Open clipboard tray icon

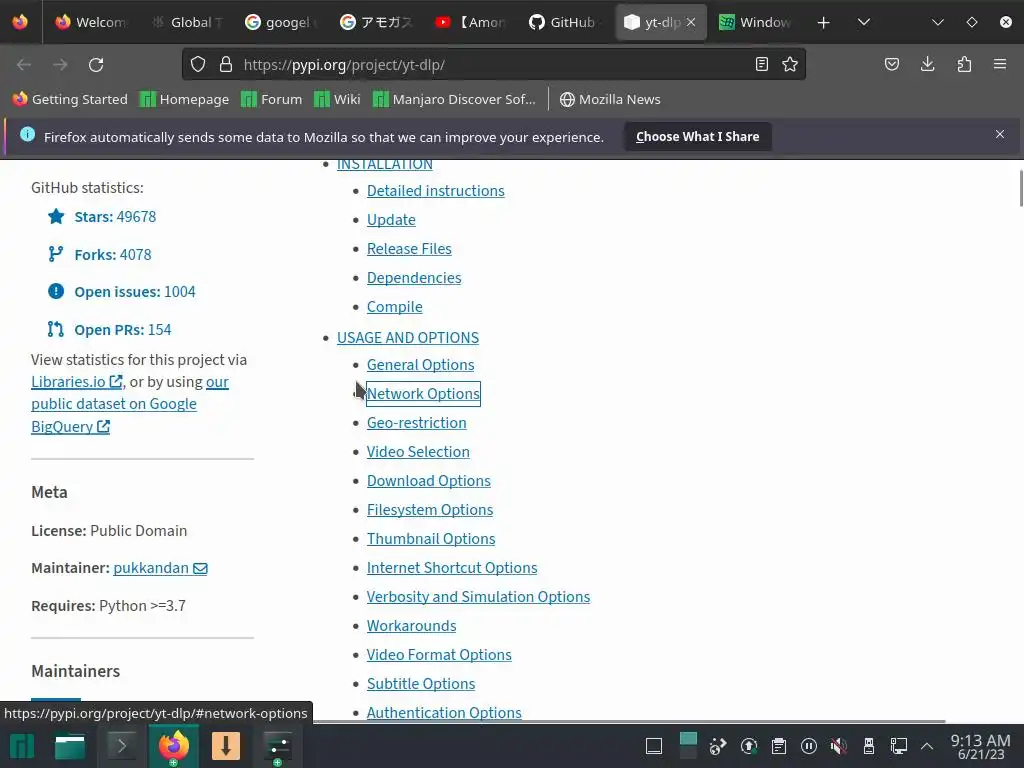click(778, 746)
